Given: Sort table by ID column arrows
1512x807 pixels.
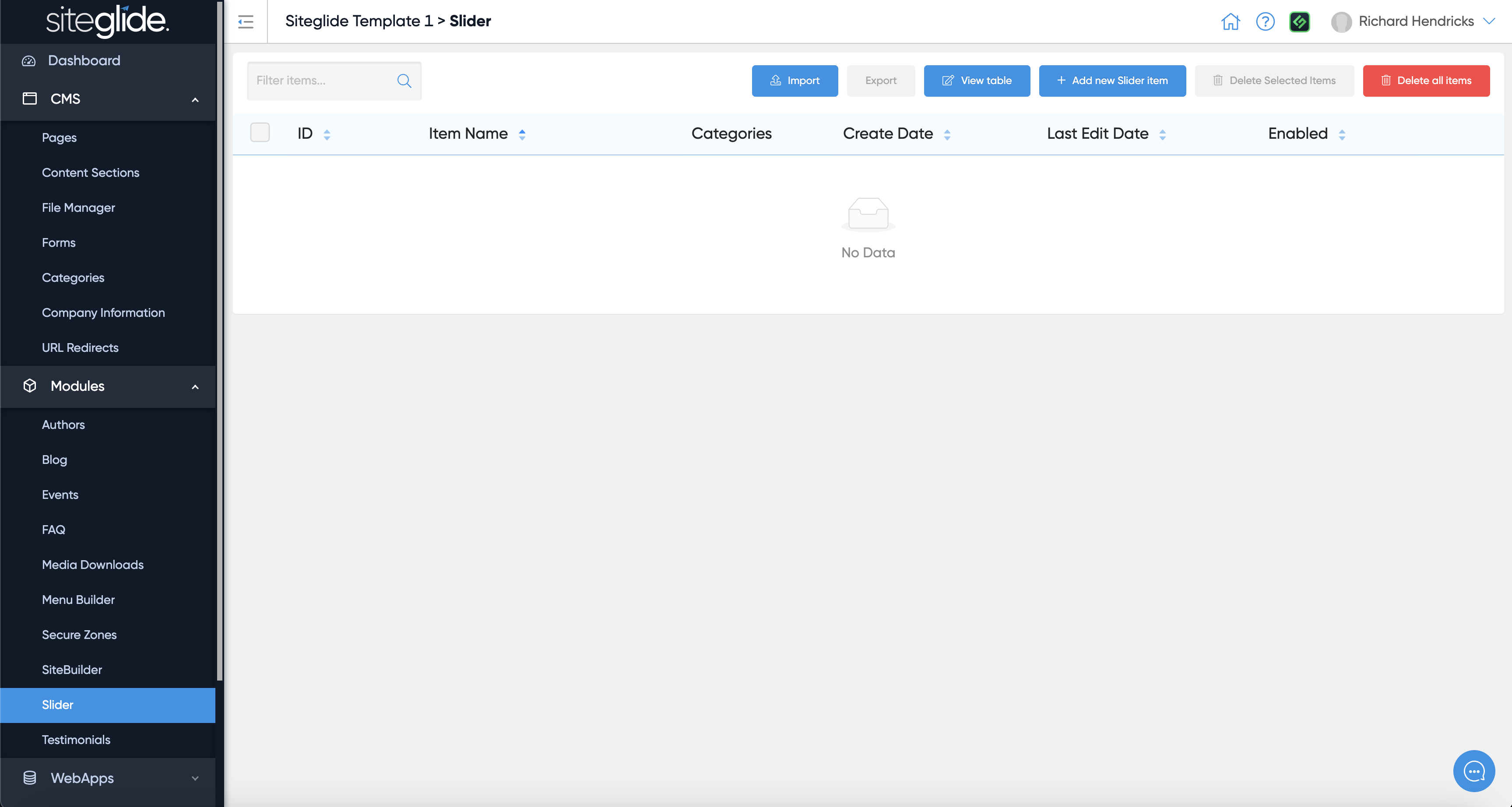Looking at the screenshot, I should [327, 134].
